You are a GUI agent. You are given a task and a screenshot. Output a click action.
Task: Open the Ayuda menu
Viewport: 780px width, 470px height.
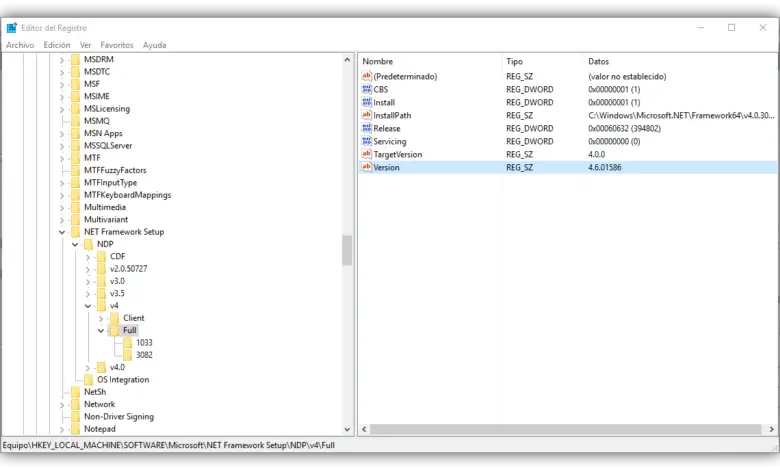154,45
